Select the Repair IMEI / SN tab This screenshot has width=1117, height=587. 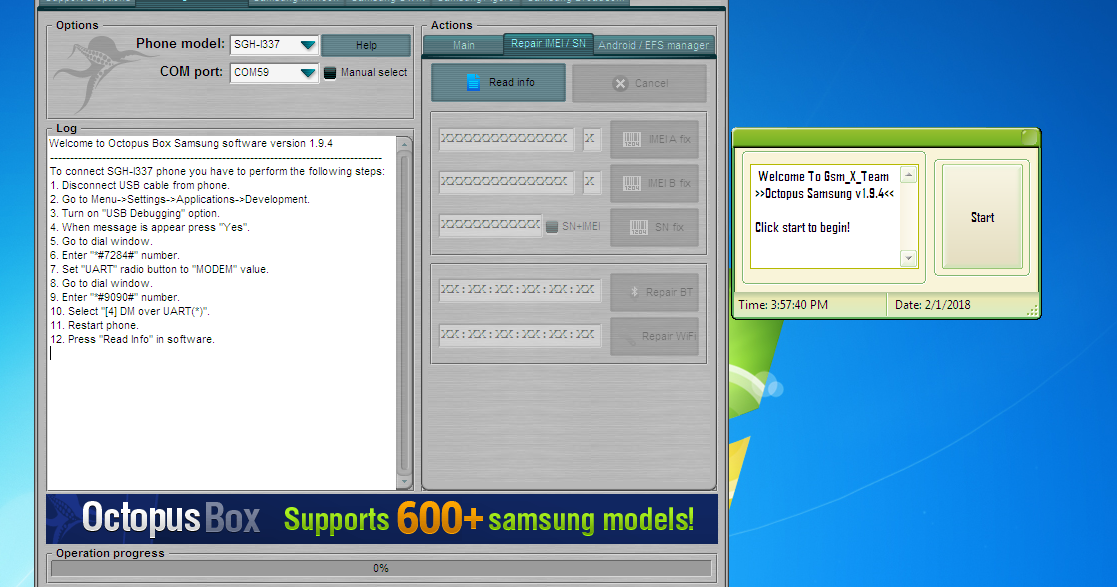[x=548, y=43]
